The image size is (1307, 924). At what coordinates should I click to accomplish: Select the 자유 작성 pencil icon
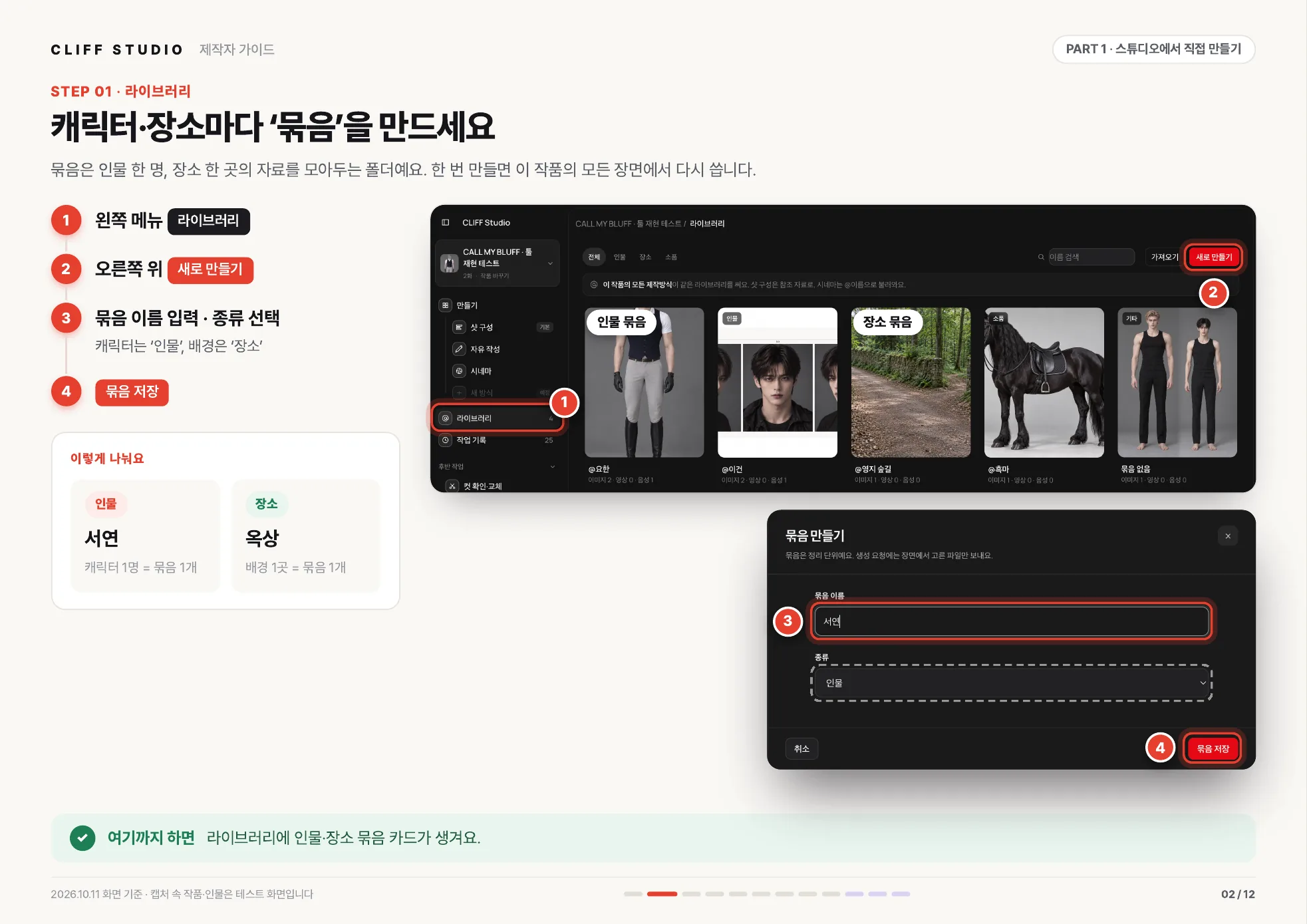point(459,349)
